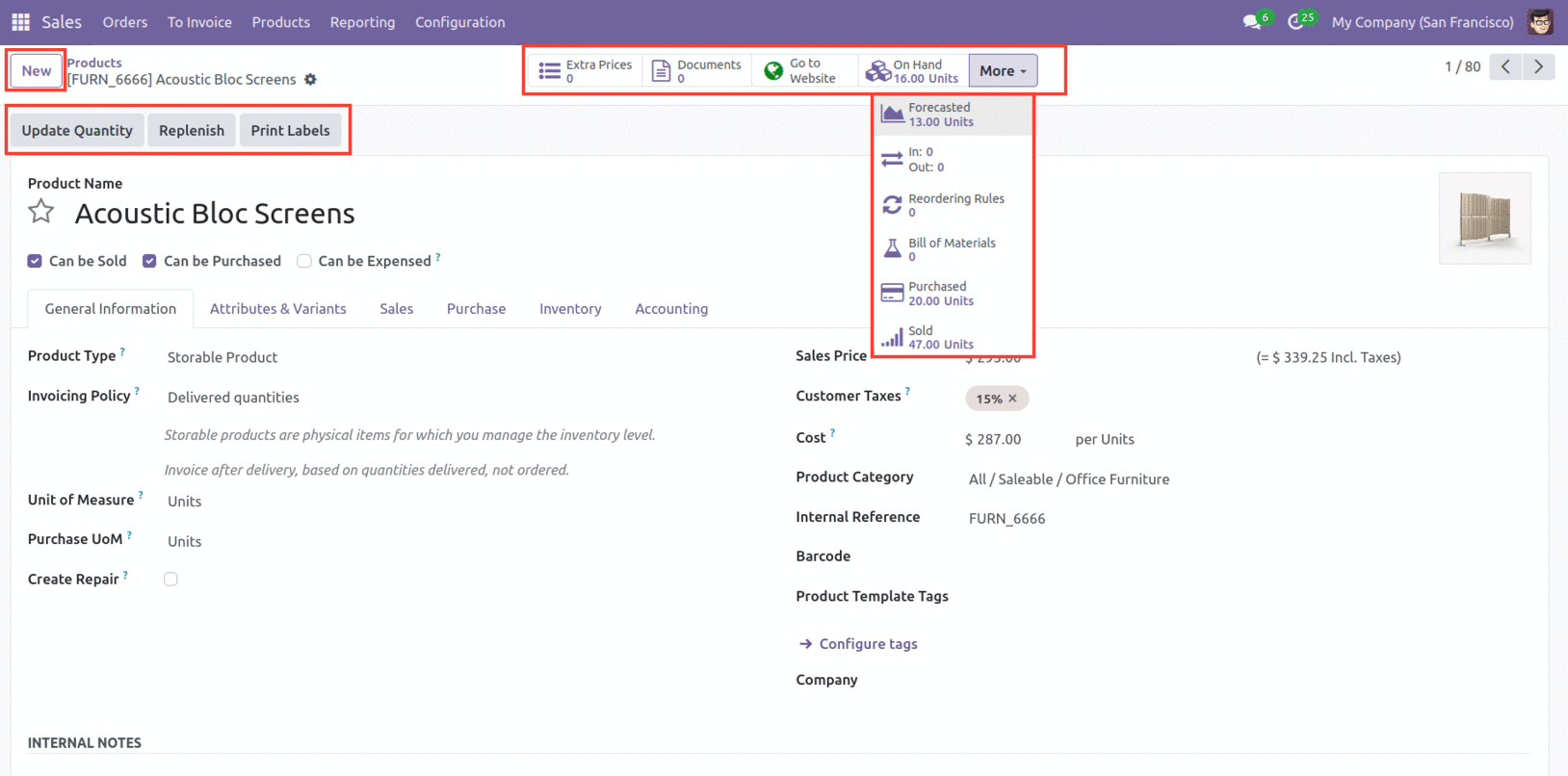Switch to the Attributes & Variants tab
Image resolution: width=1568 pixels, height=776 pixels.
point(277,309)
